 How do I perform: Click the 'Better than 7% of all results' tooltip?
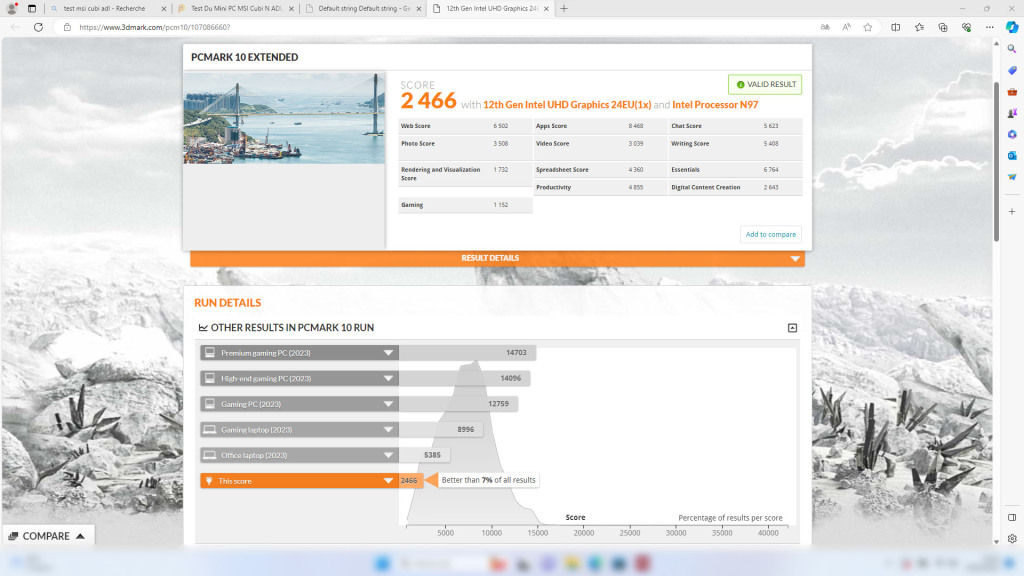(488, 480)
